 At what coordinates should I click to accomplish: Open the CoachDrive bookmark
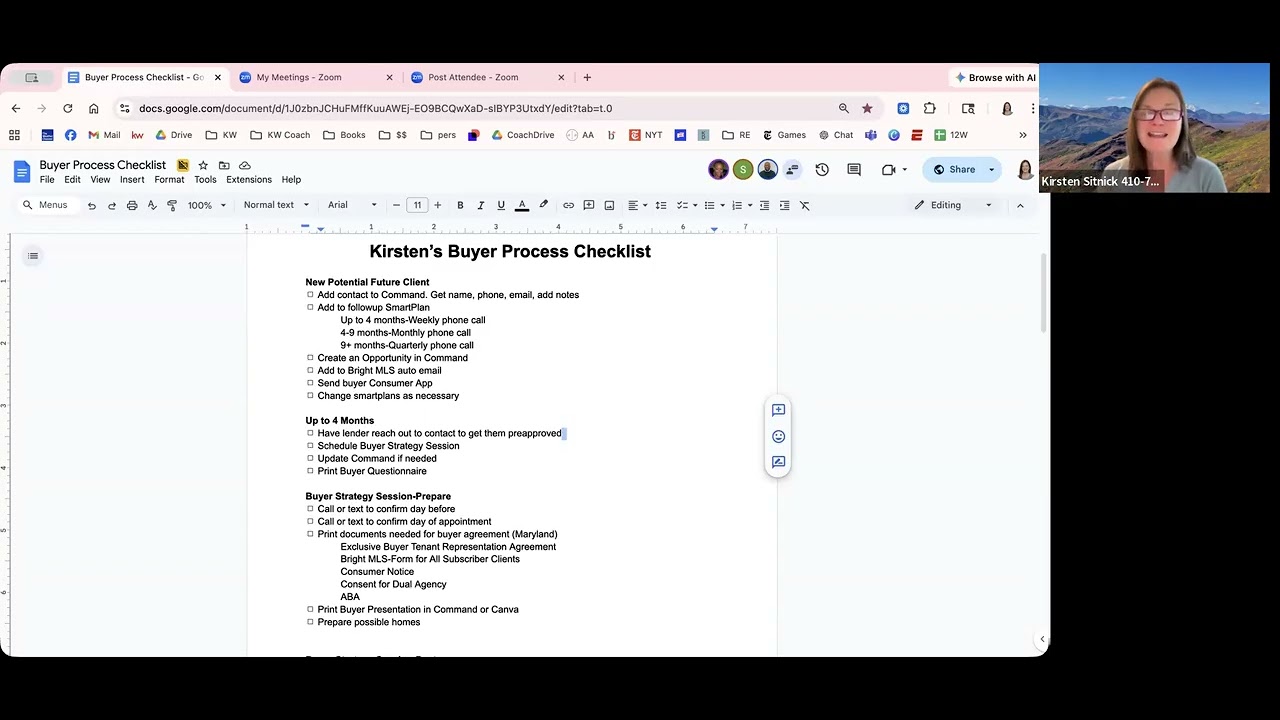[522, 135]
